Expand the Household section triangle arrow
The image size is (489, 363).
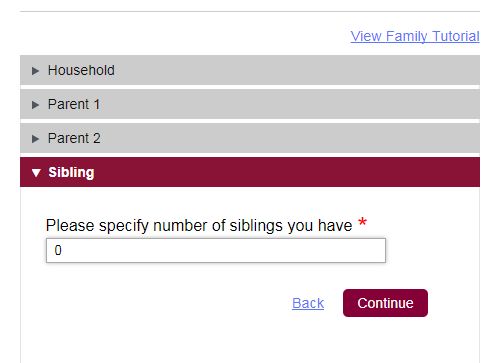(x=35, y=71)
